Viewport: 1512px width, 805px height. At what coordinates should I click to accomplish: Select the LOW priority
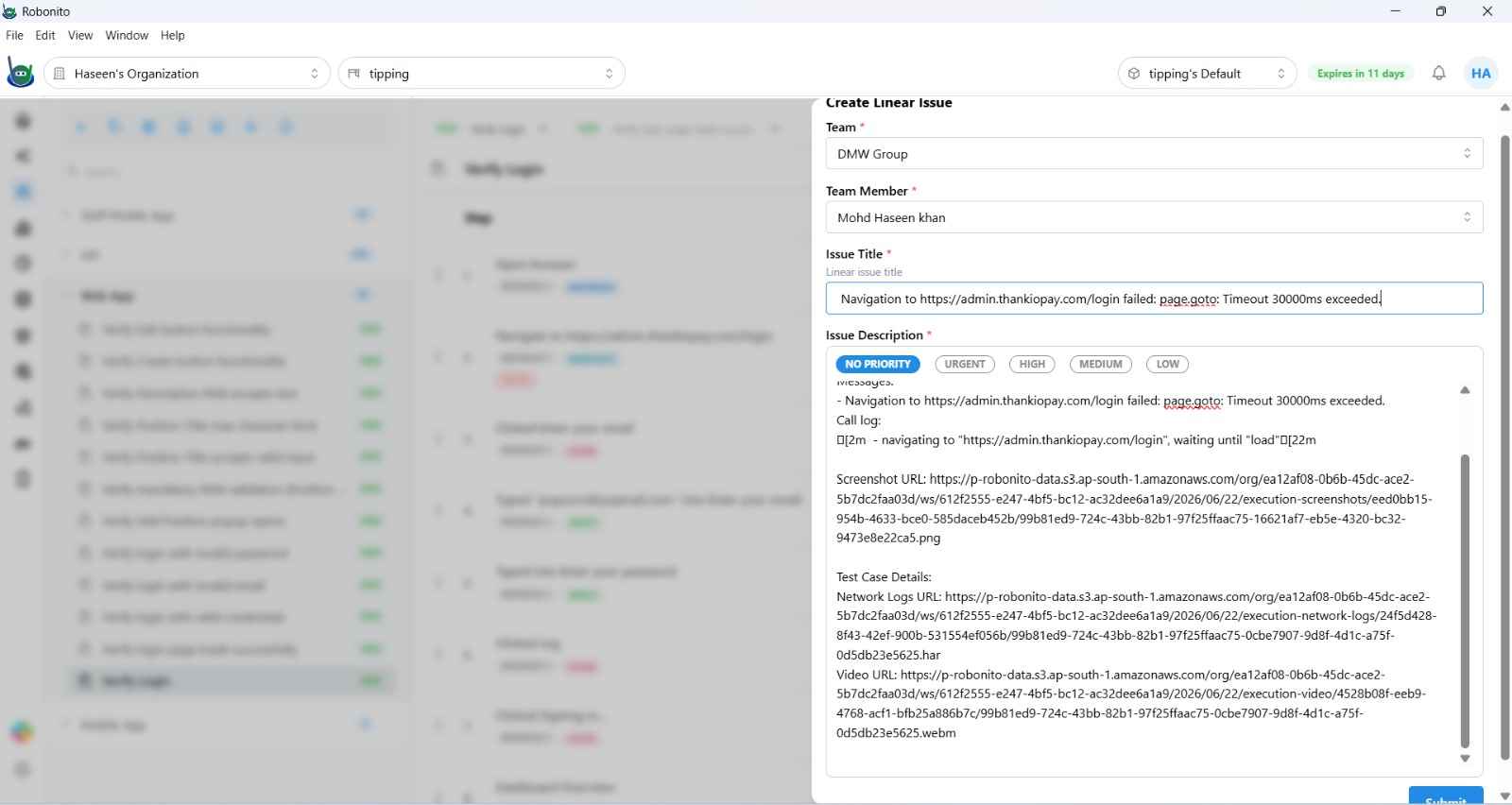point(1167,364)
